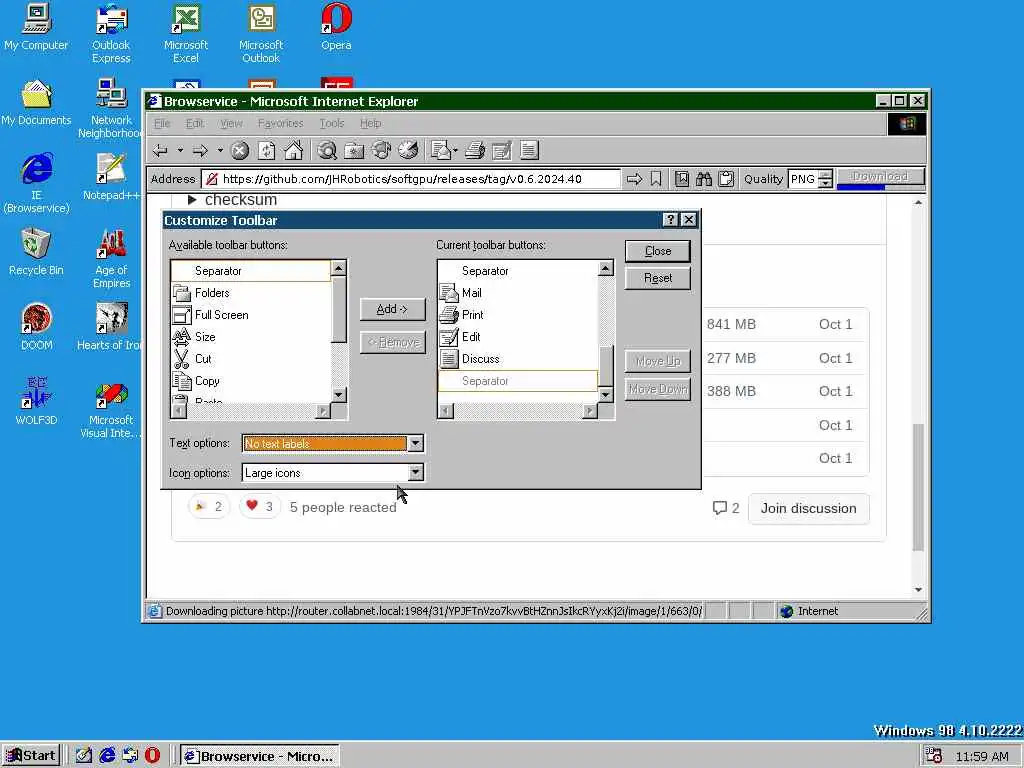Click Internet Explorer icon in Quick Launch
This screenshot has height=768, width=1024.
[107, 756]
